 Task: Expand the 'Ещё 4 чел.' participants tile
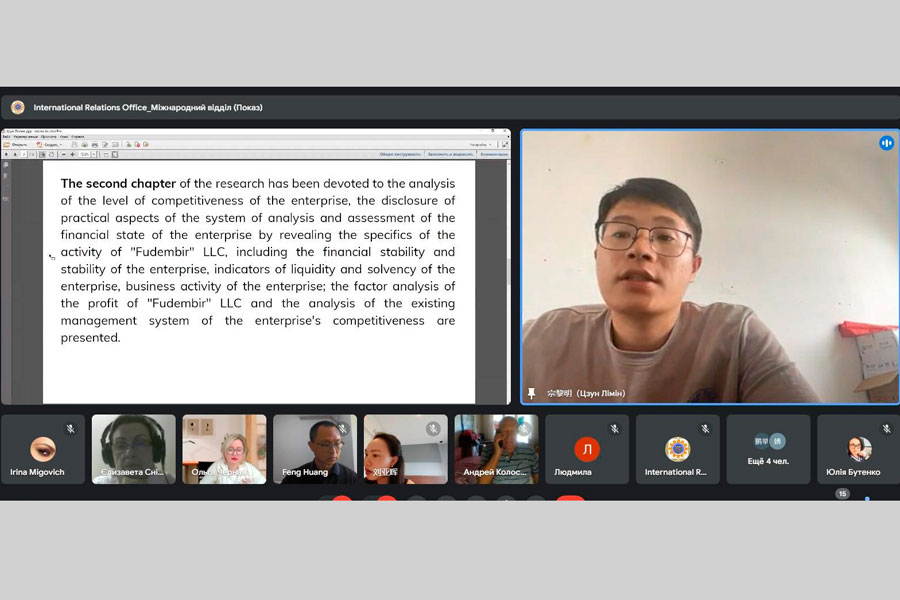pos(768,450)
